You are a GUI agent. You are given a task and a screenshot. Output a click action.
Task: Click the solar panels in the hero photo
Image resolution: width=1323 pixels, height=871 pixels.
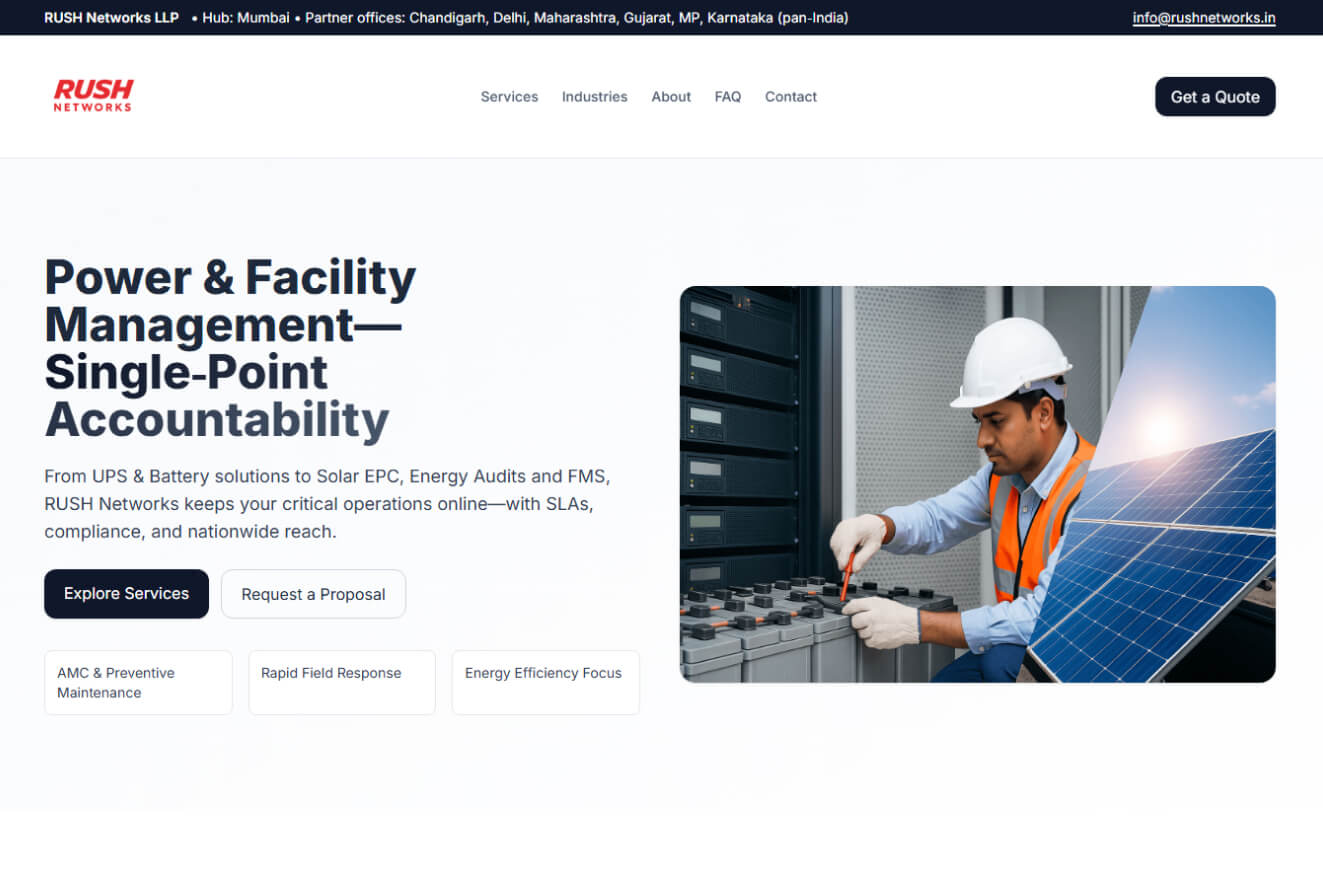tap(1170, 560)
